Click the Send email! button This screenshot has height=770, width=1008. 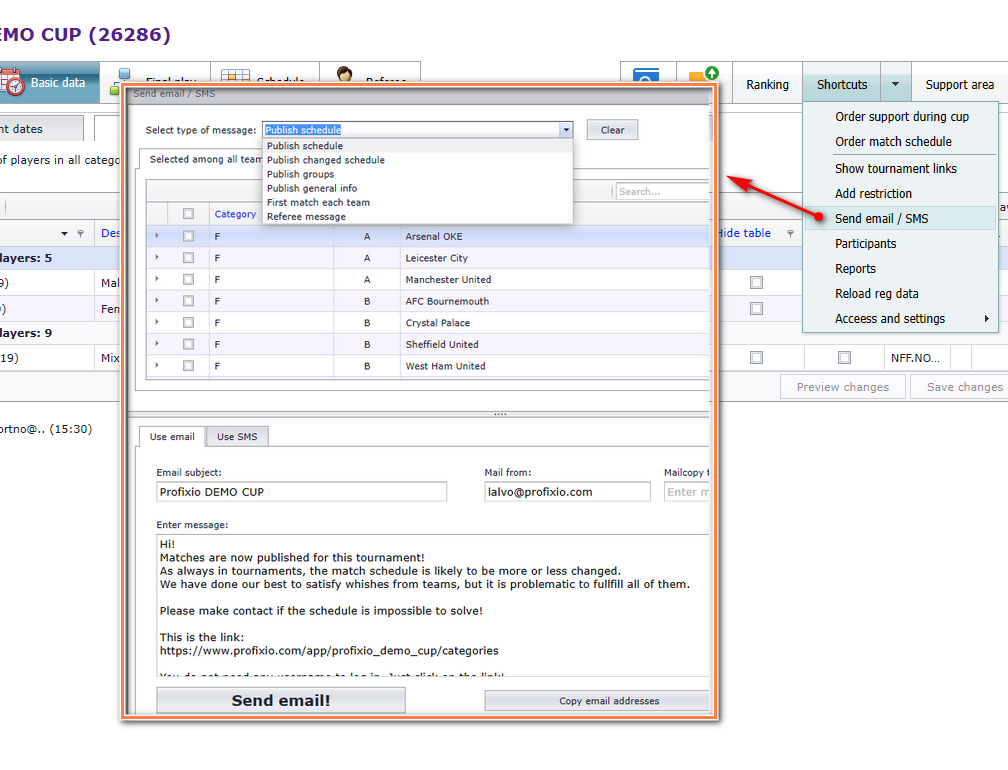coord(281,700)
